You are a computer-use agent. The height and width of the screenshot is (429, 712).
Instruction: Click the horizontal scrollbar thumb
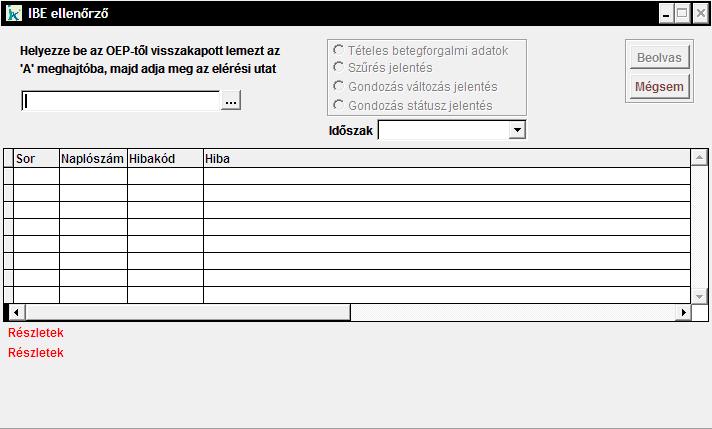(185, 312)
